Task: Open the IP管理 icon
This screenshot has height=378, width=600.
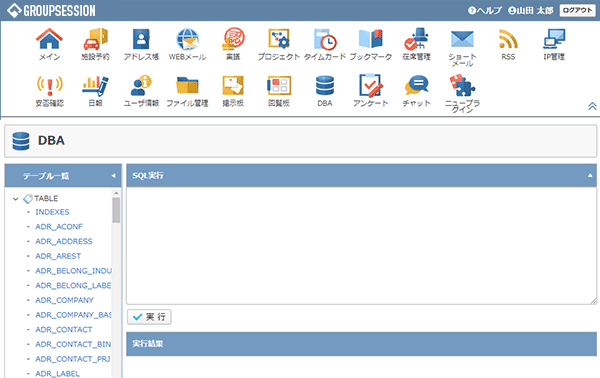Action: click(554, 39)
